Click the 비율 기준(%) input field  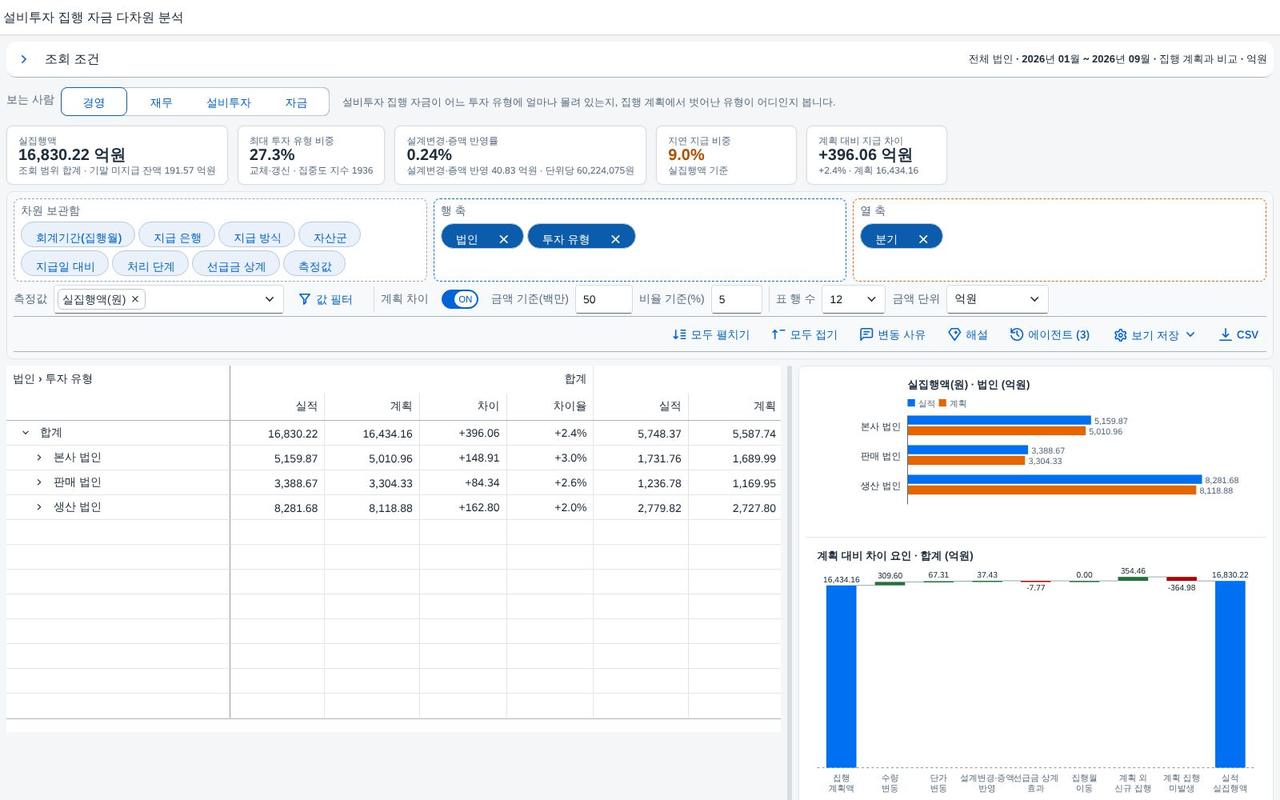pos(737,299)
